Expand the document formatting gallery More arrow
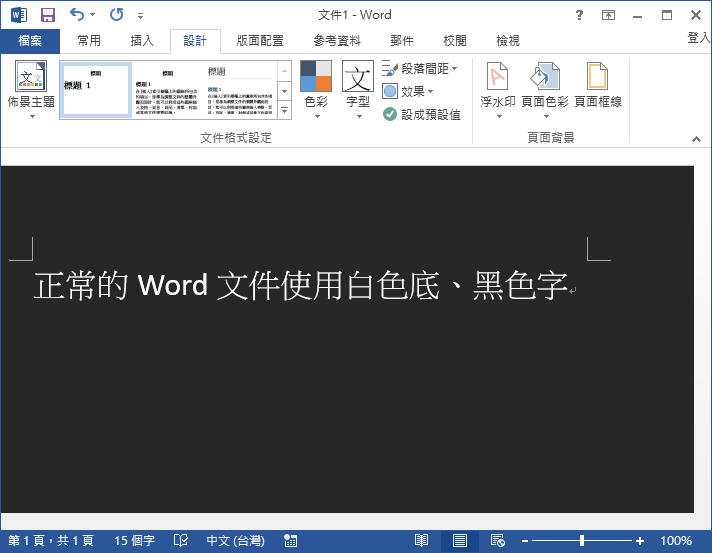 [x=284, y=110]
